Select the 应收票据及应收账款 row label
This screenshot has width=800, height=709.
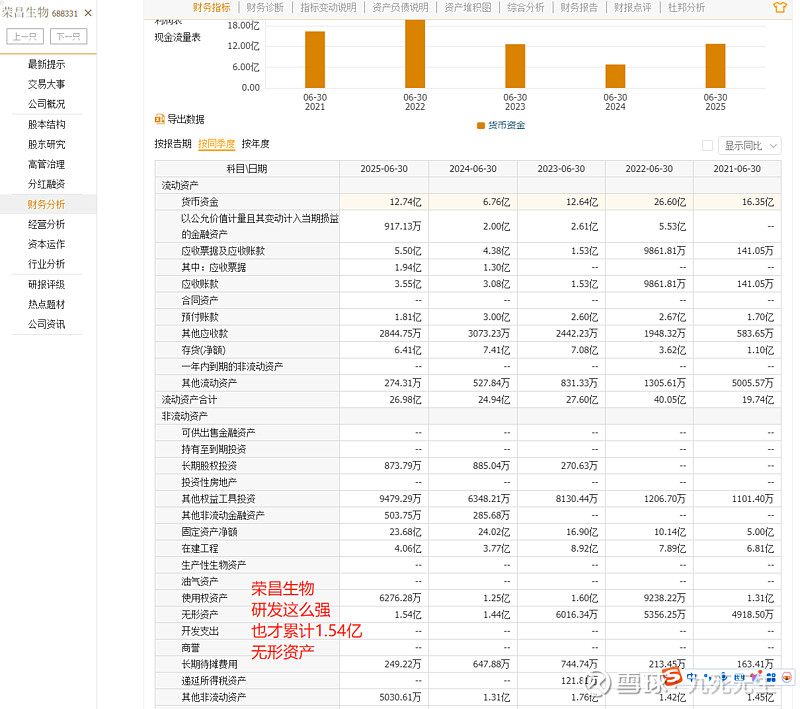coord(223,251)
